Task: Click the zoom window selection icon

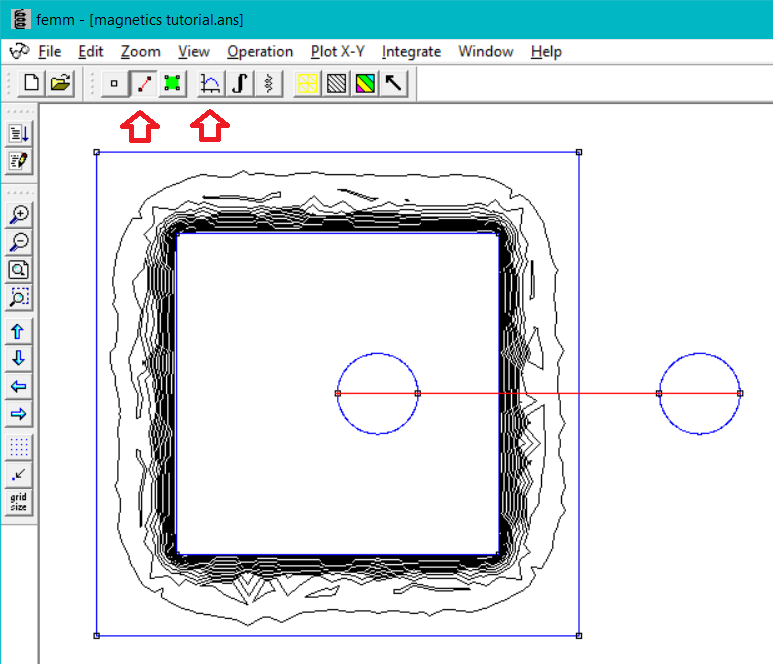Action: [x=19, y=298]
